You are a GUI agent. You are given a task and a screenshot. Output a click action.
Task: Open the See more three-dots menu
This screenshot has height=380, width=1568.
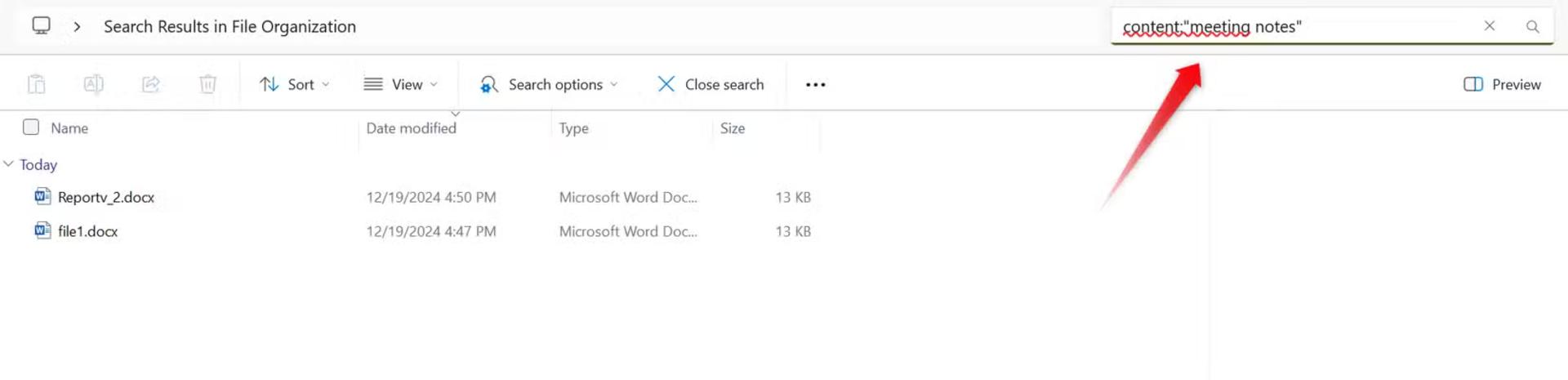coord(815,84)
